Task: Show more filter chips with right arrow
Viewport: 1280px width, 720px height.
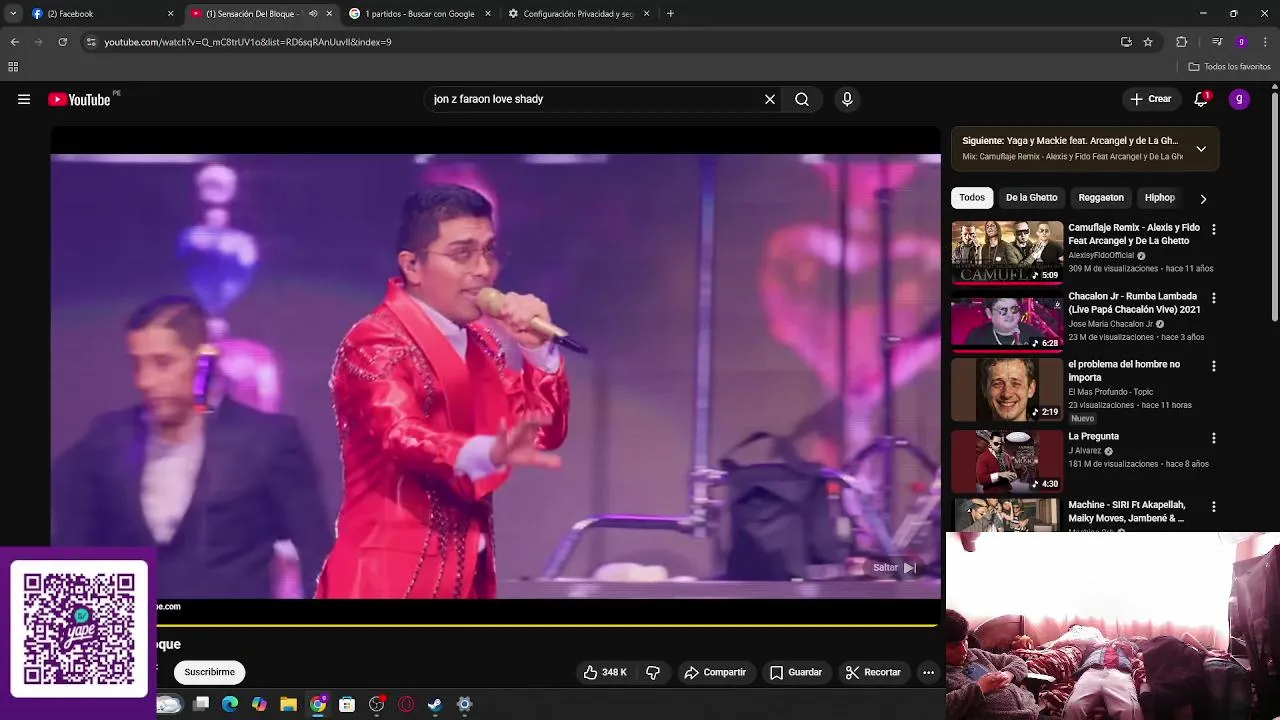Action: point(1203,198)
